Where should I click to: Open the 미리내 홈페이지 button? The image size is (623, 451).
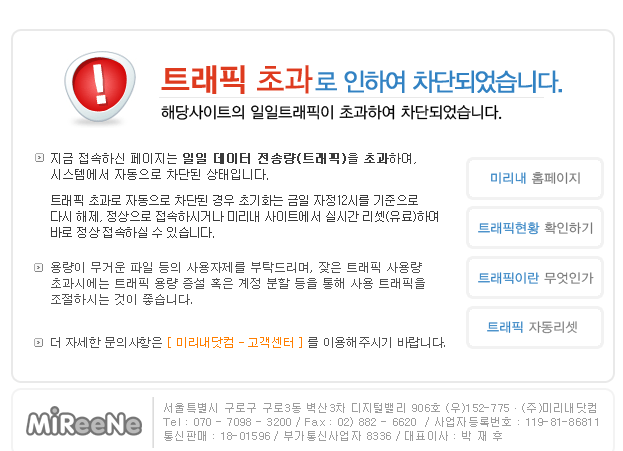click(x=535, y=178)
